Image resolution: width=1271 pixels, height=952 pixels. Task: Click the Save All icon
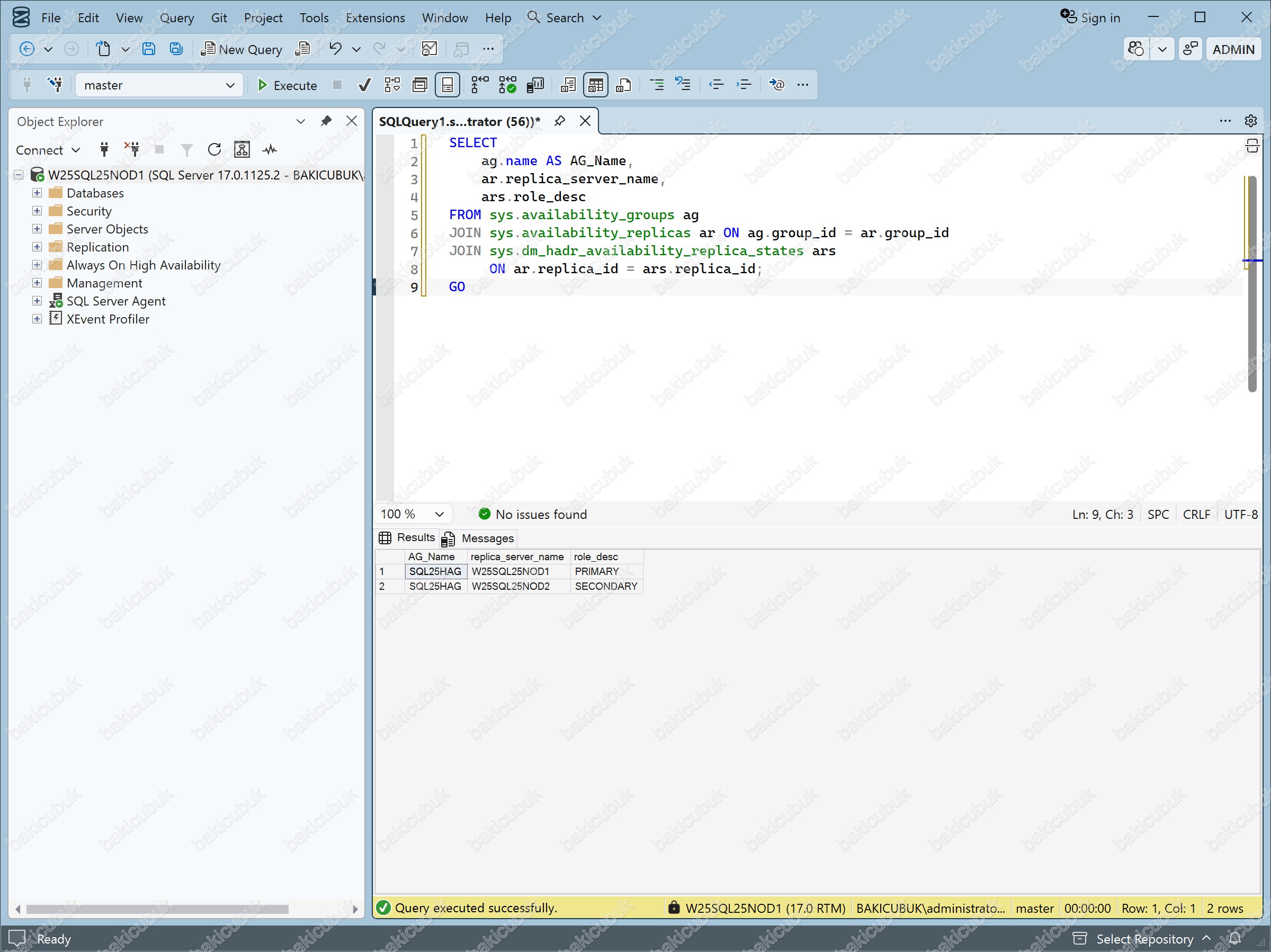[x=176, y=49]
